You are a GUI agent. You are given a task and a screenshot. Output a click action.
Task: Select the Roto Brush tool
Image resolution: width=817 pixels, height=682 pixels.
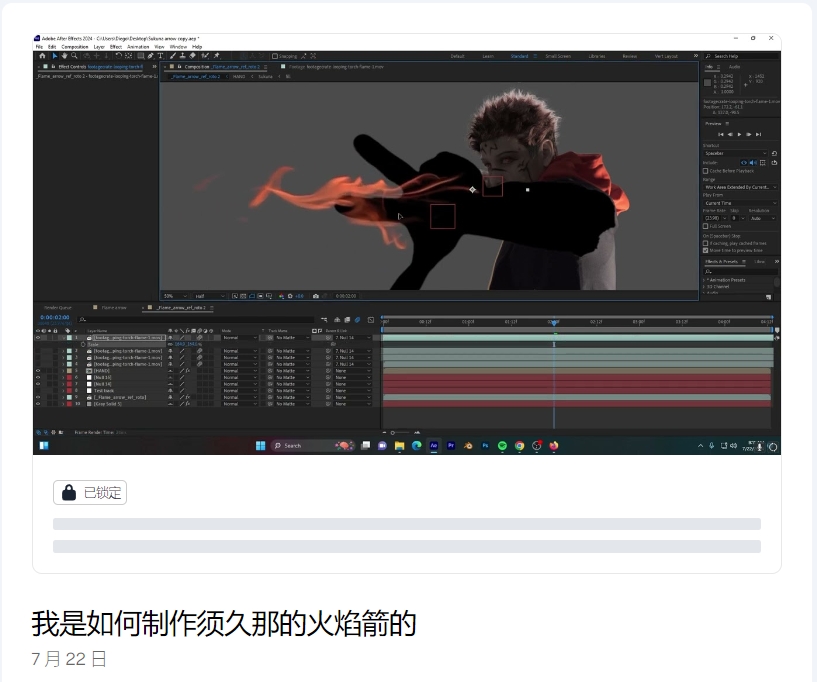coord(205,56)
